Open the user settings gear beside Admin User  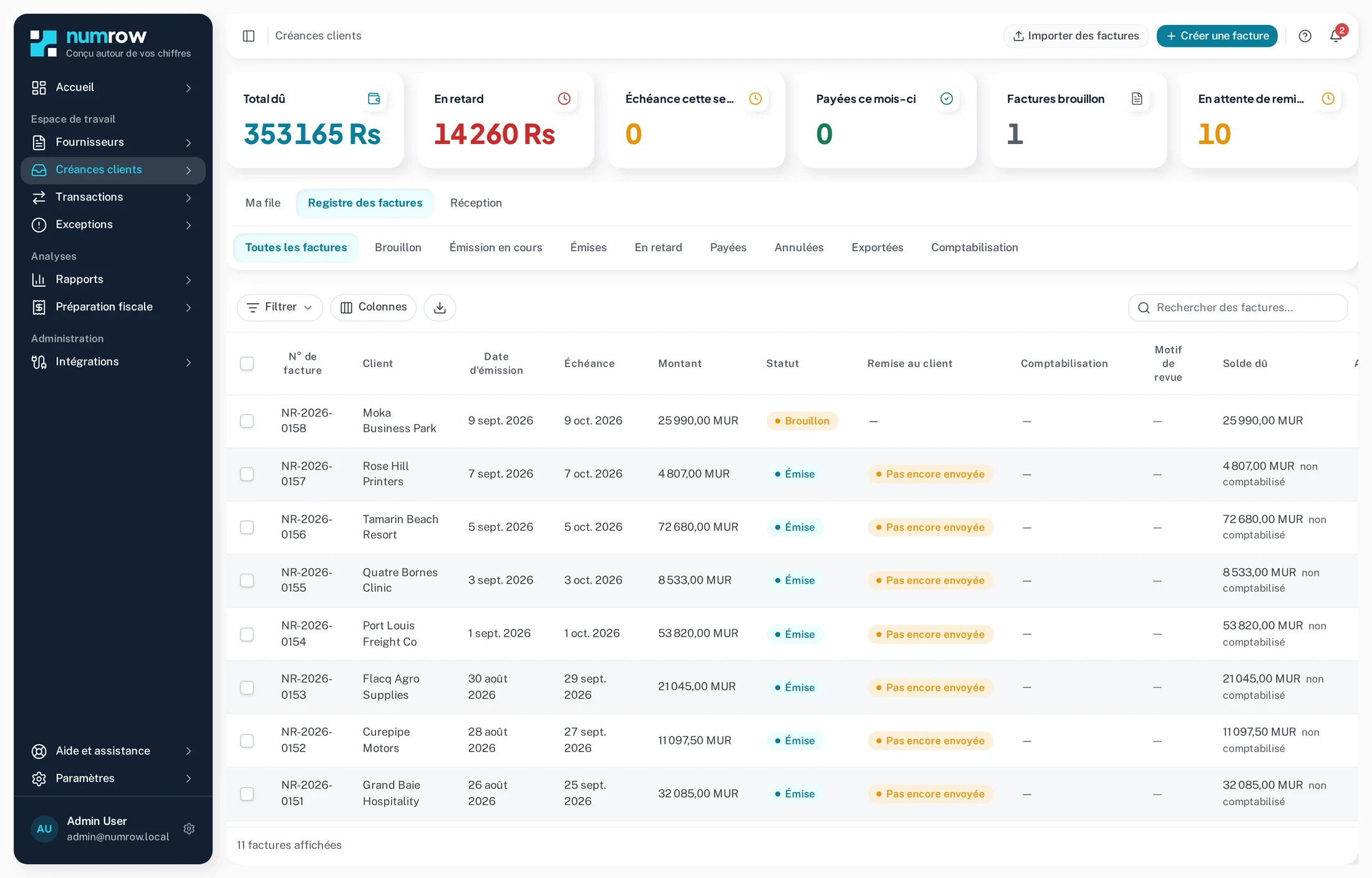[x=189, y=829]
